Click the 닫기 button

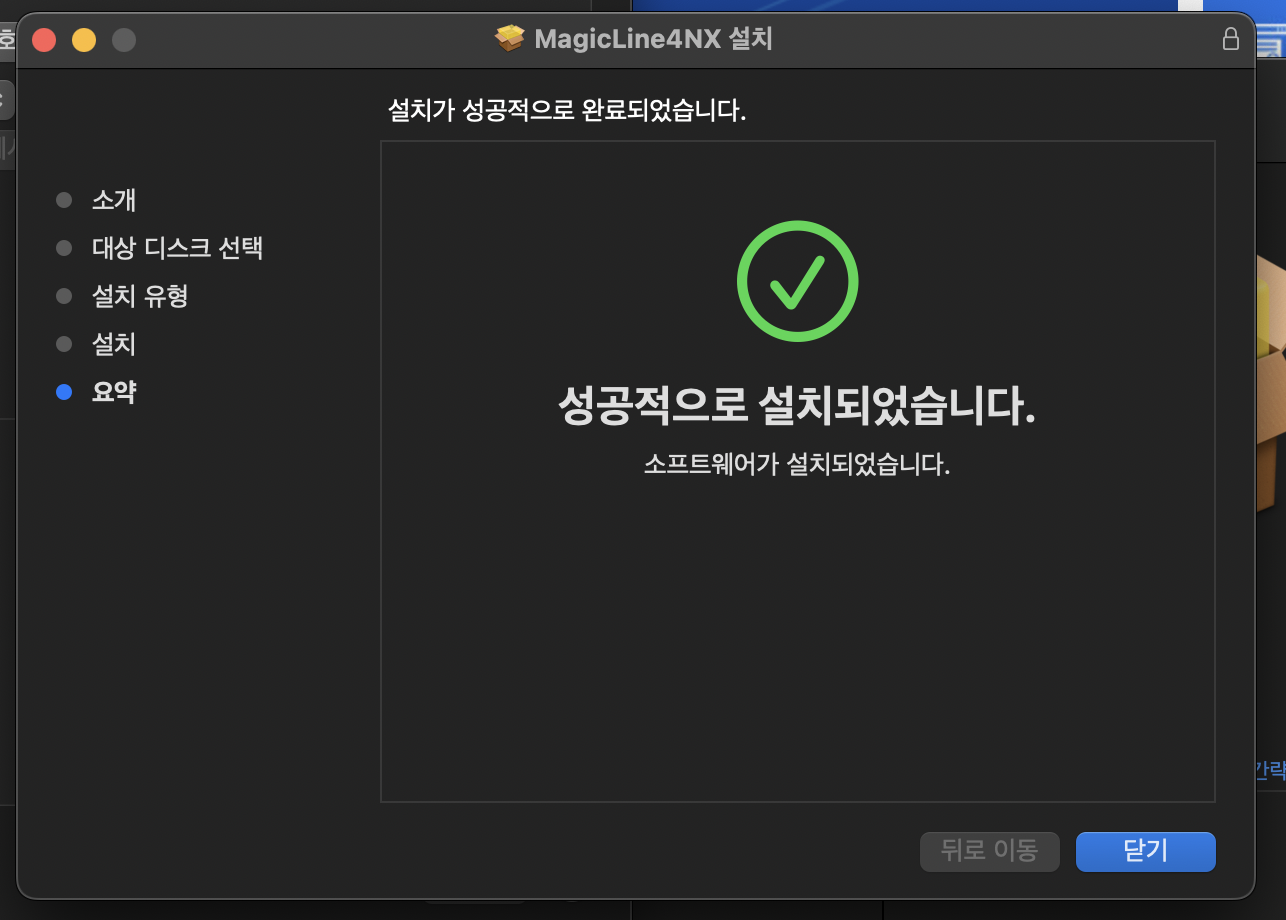[x=1145, y=851]
